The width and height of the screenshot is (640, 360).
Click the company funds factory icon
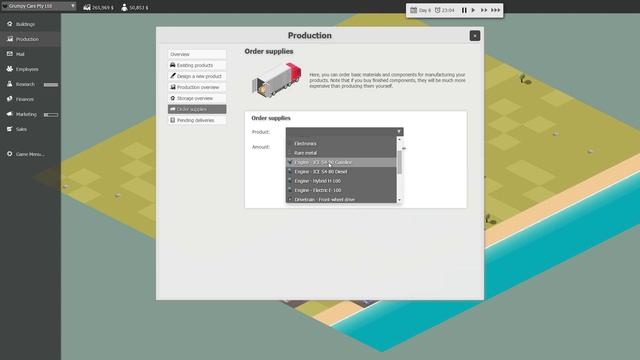87,7
